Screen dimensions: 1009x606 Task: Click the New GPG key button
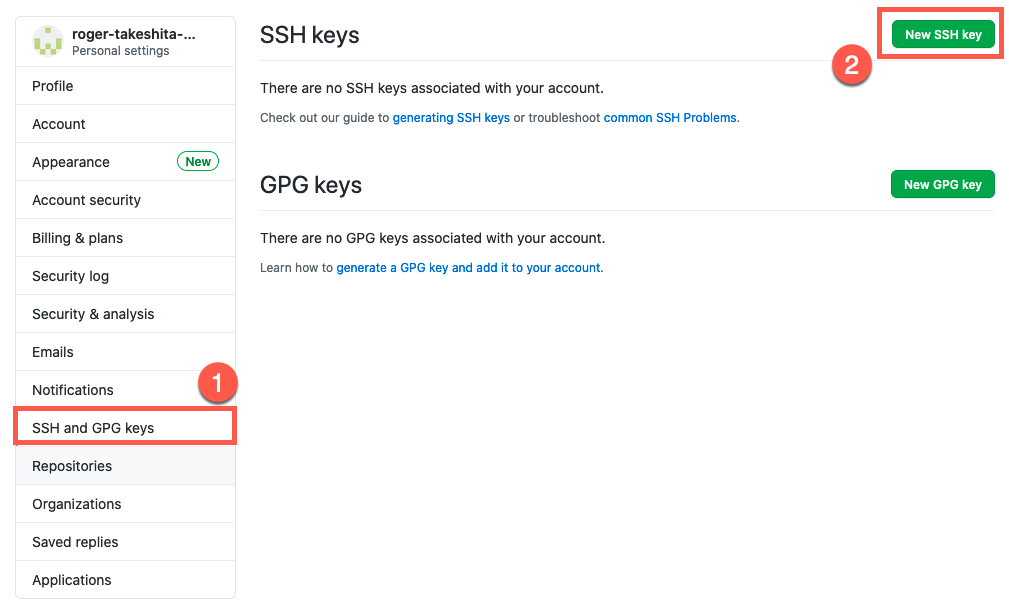coord(942,184)
